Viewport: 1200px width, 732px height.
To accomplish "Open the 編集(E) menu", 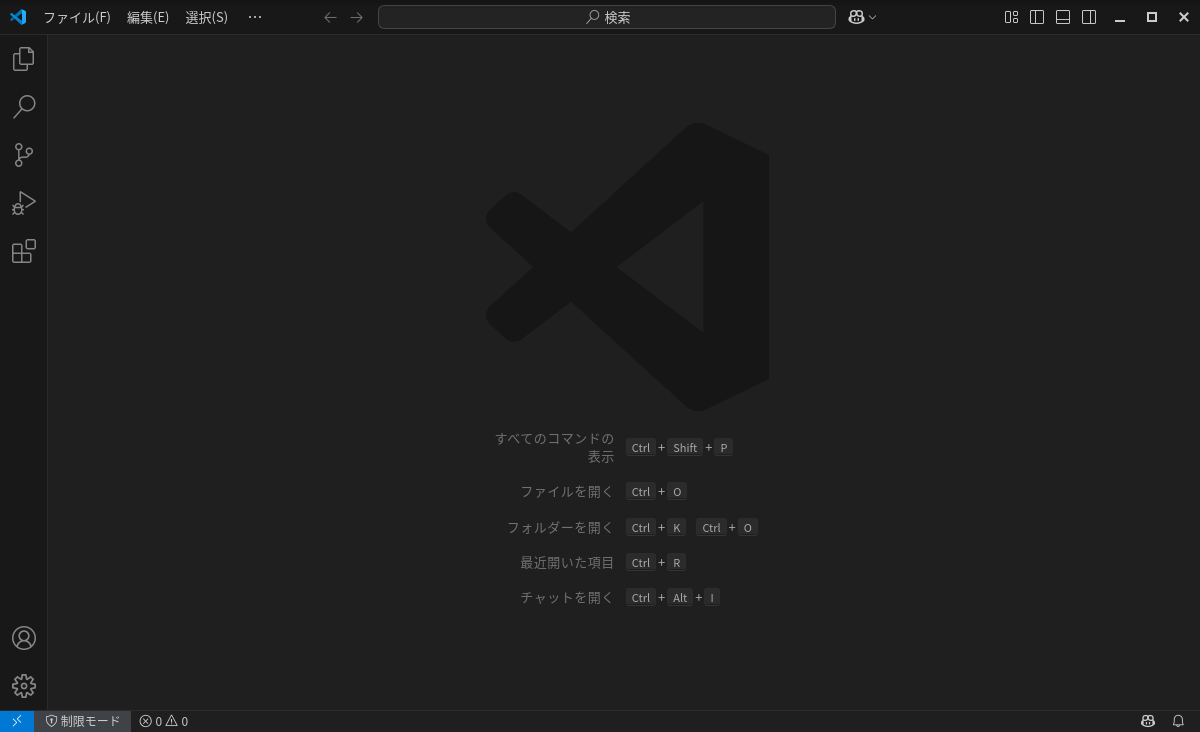I will pos(147,17).
